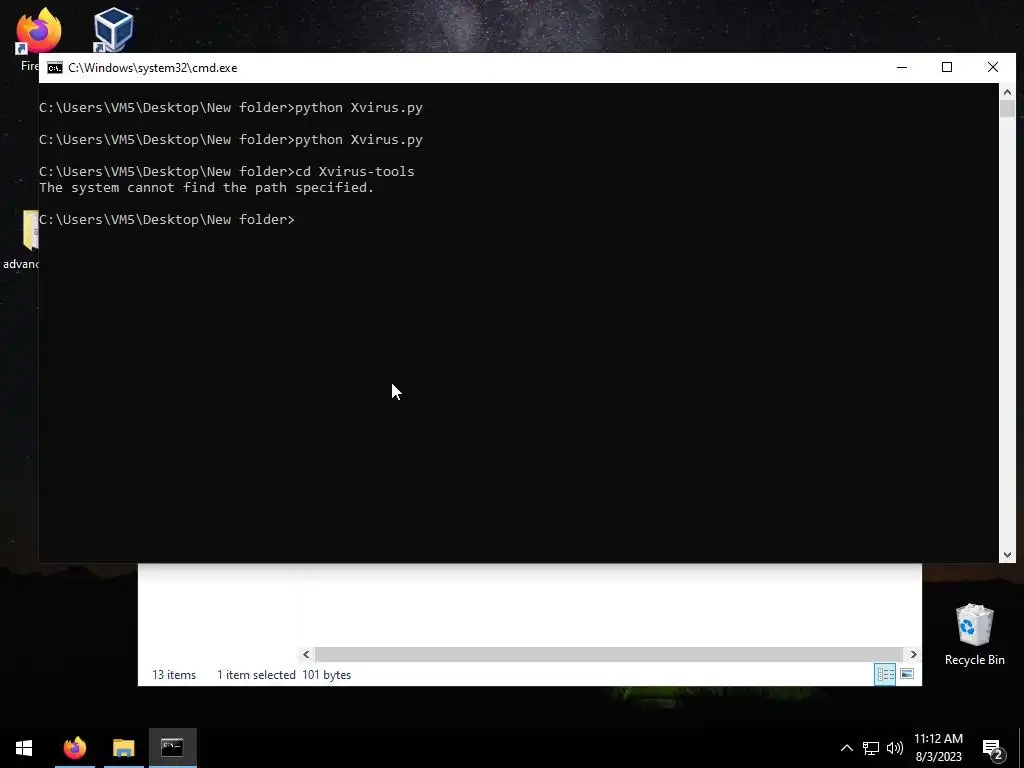The image size is (1024, 768).
Task: Click the "cd Xvirus-tools" command line
Action: pos(227,172)
